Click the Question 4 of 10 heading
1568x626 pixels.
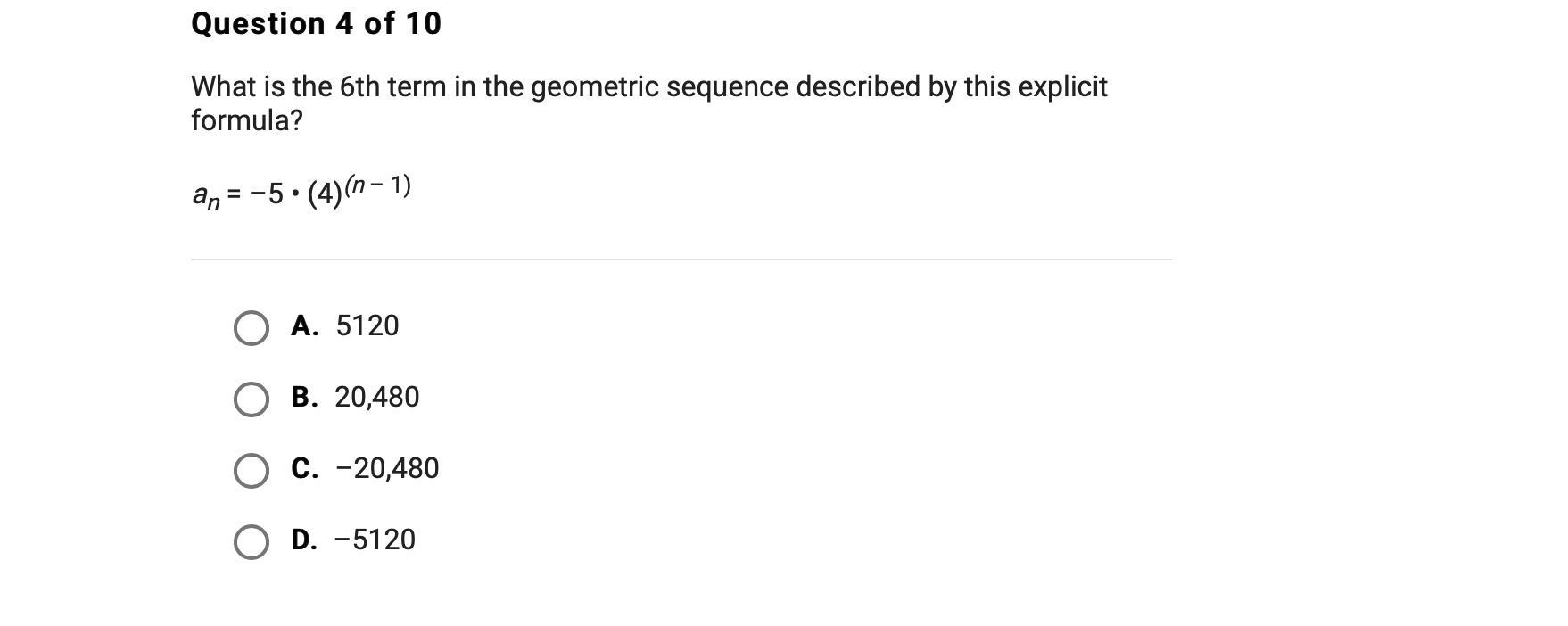point(316,24)
